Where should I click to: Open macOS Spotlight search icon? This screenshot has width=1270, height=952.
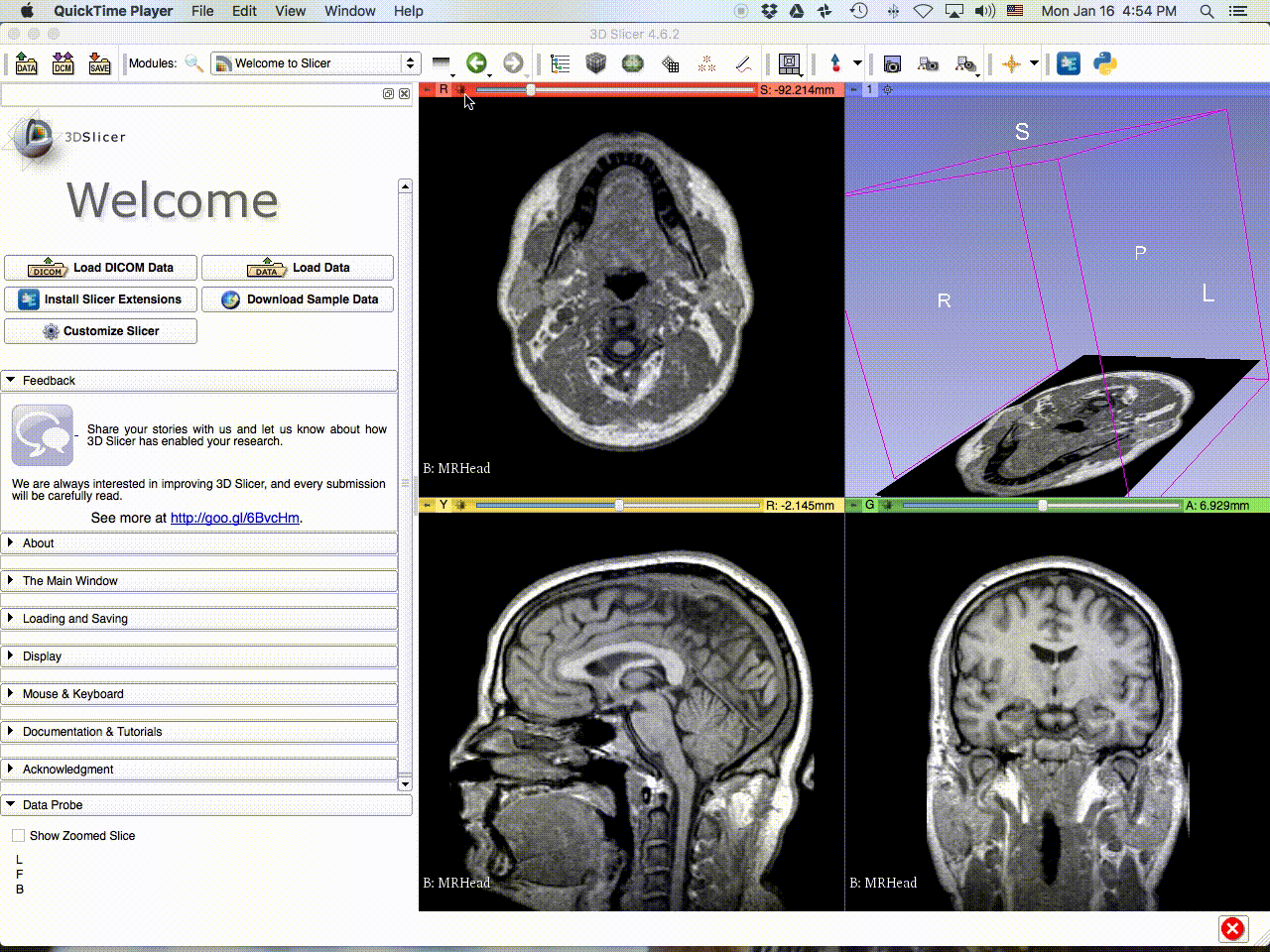pos(1206,11)
